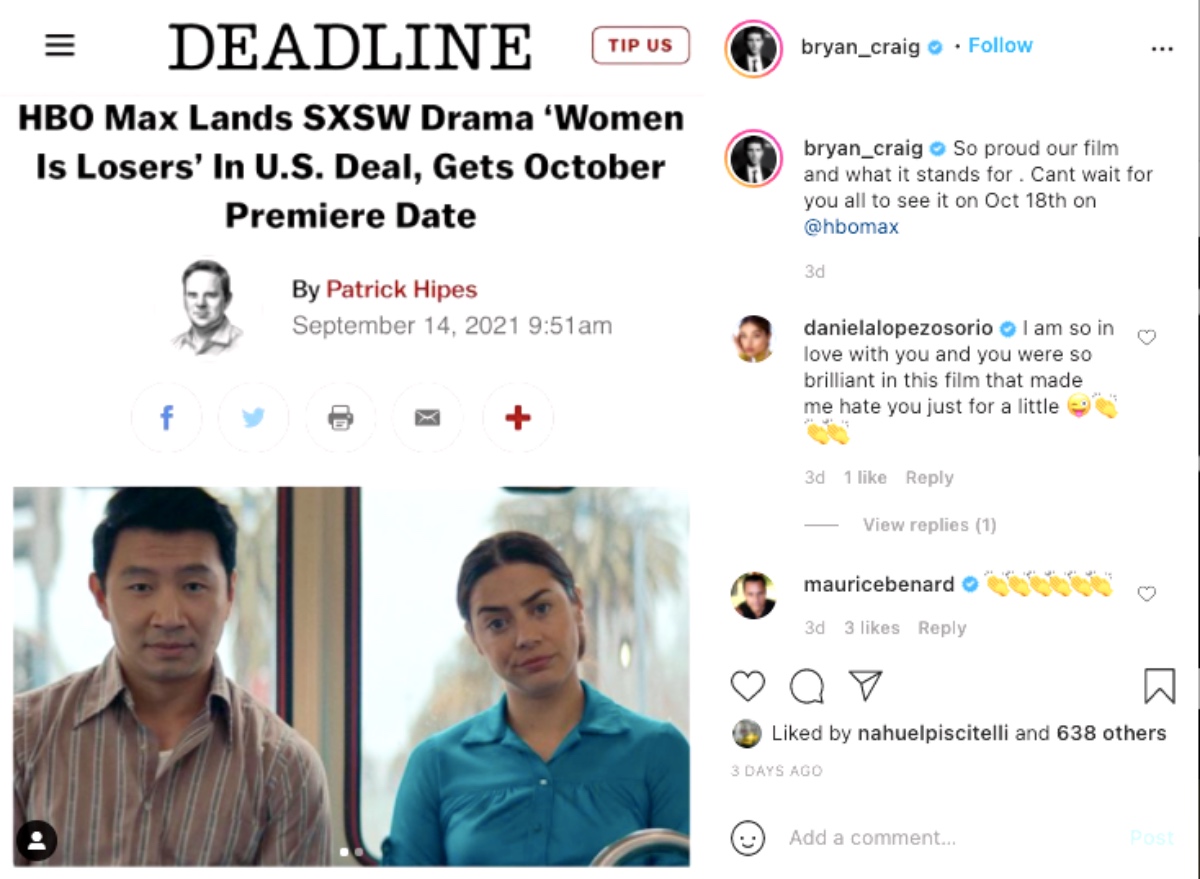Save post with bookmark icon
The image size is (1200, 879).
click(x=1159, y=686)
